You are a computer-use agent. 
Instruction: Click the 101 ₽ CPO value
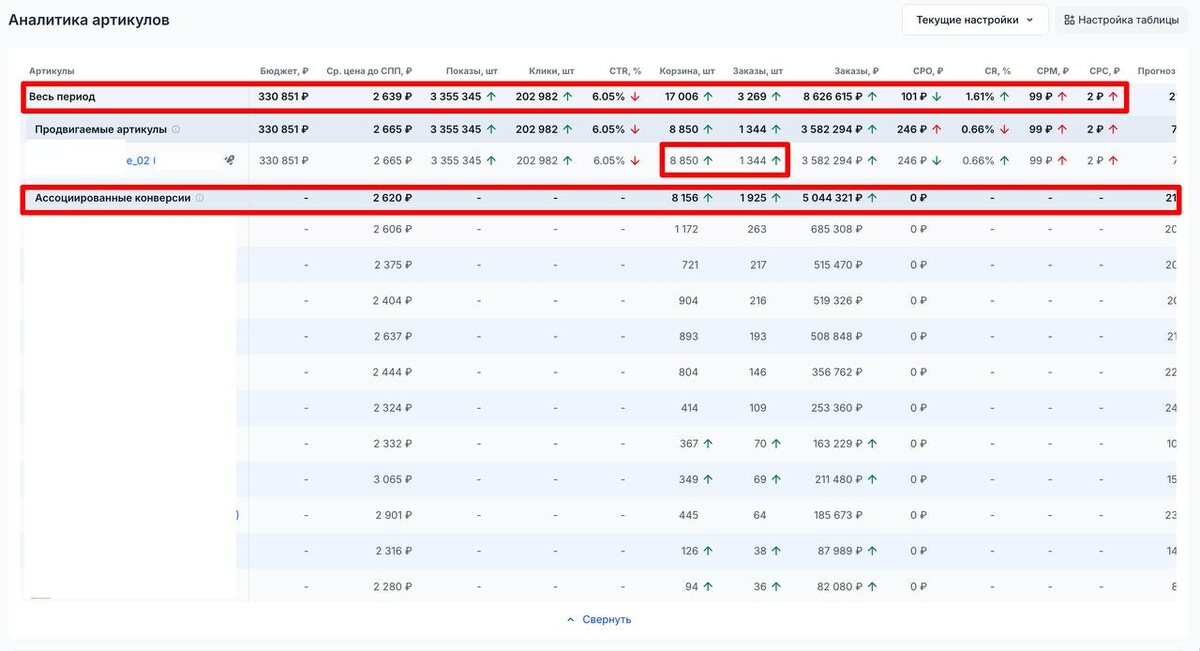[914, 97]
